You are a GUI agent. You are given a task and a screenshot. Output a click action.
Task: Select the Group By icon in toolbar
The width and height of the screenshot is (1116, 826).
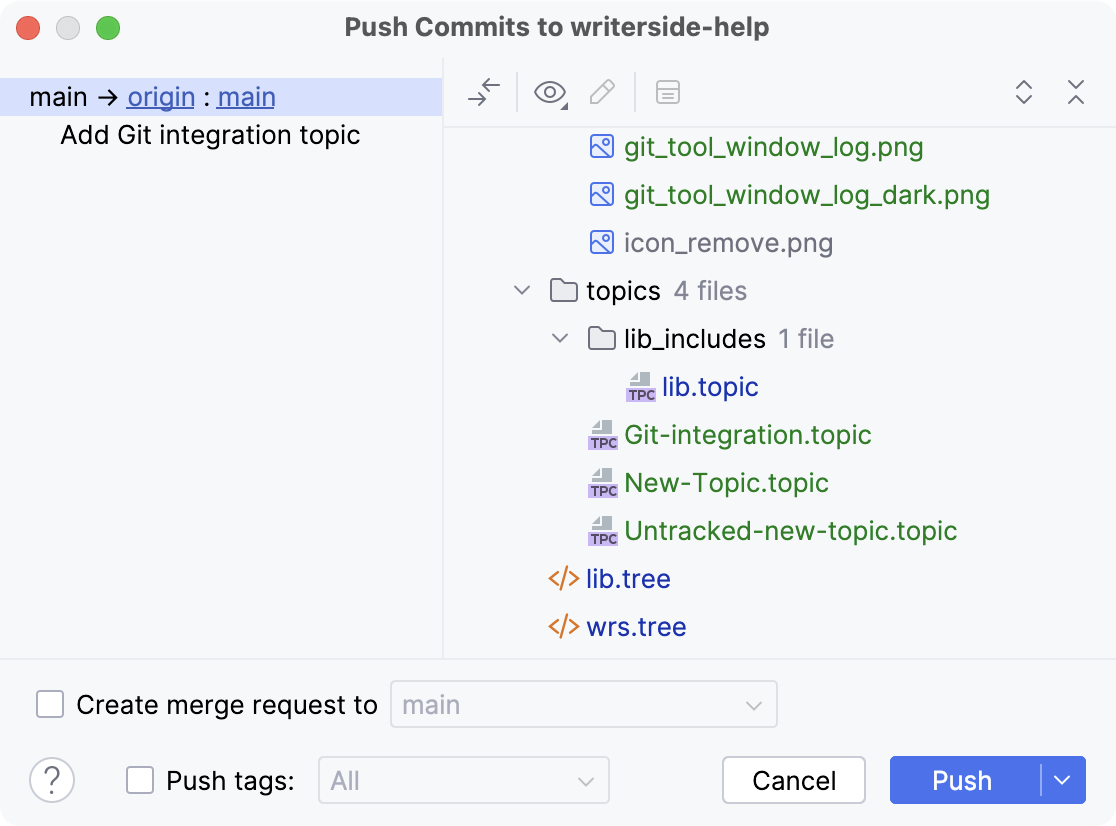(x=668, y=92)
